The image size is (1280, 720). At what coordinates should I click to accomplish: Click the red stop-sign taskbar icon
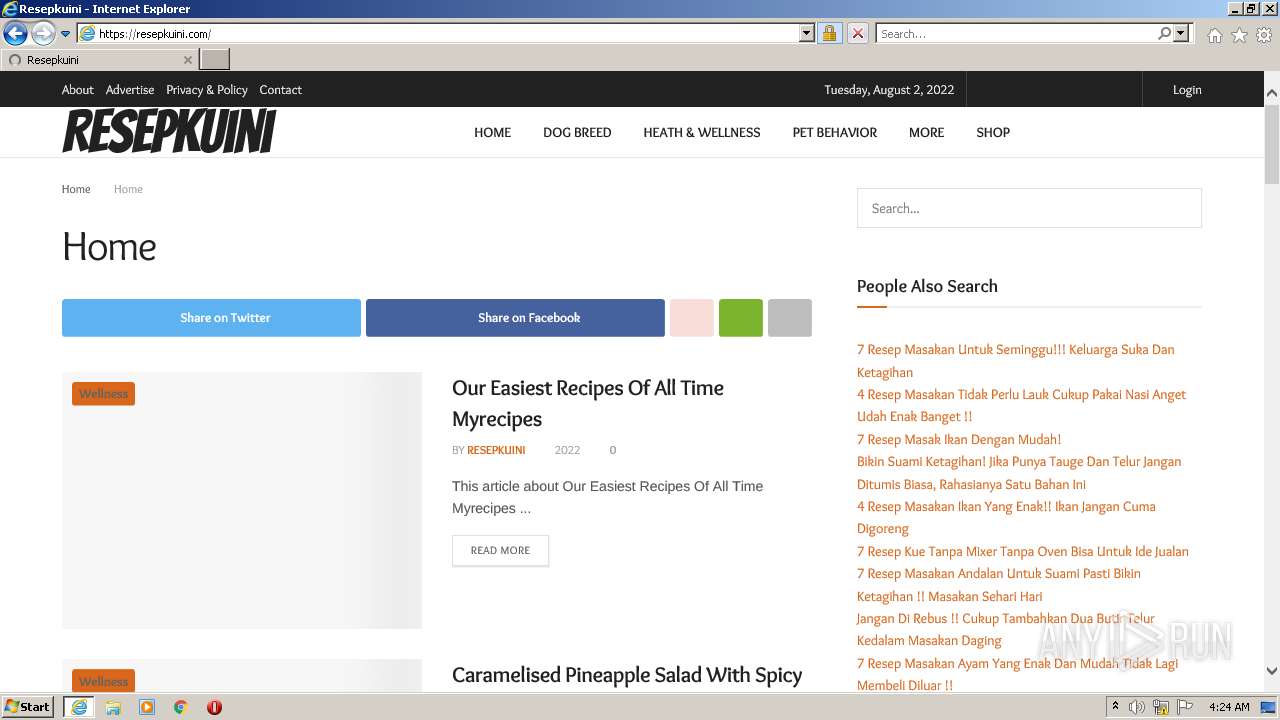214,707
